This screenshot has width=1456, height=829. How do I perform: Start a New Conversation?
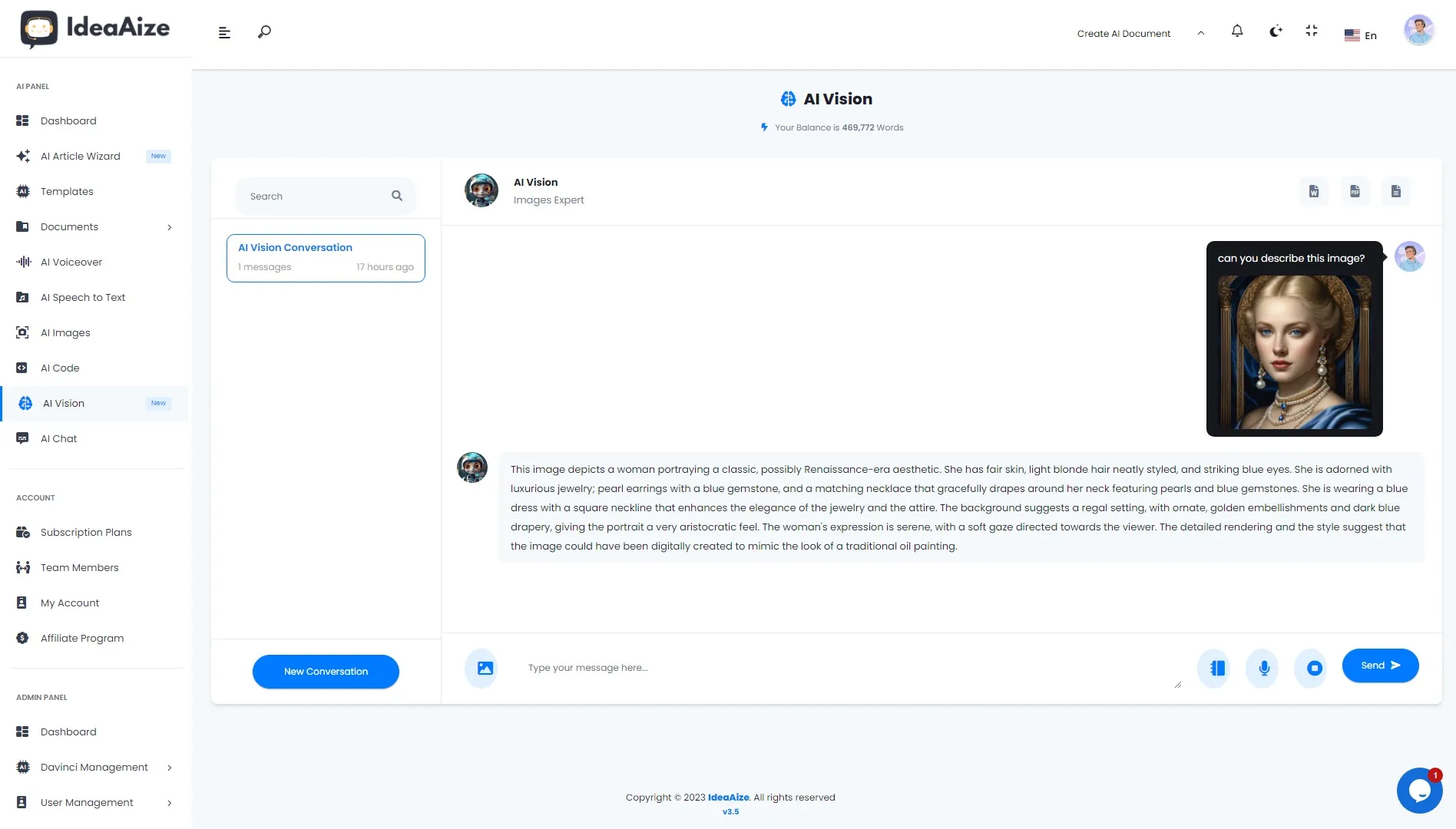tap(326, 672)
